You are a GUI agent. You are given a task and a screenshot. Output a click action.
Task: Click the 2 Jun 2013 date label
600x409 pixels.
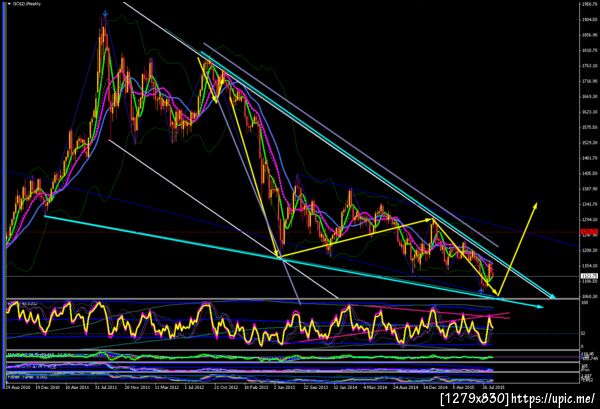pos(285,387)
